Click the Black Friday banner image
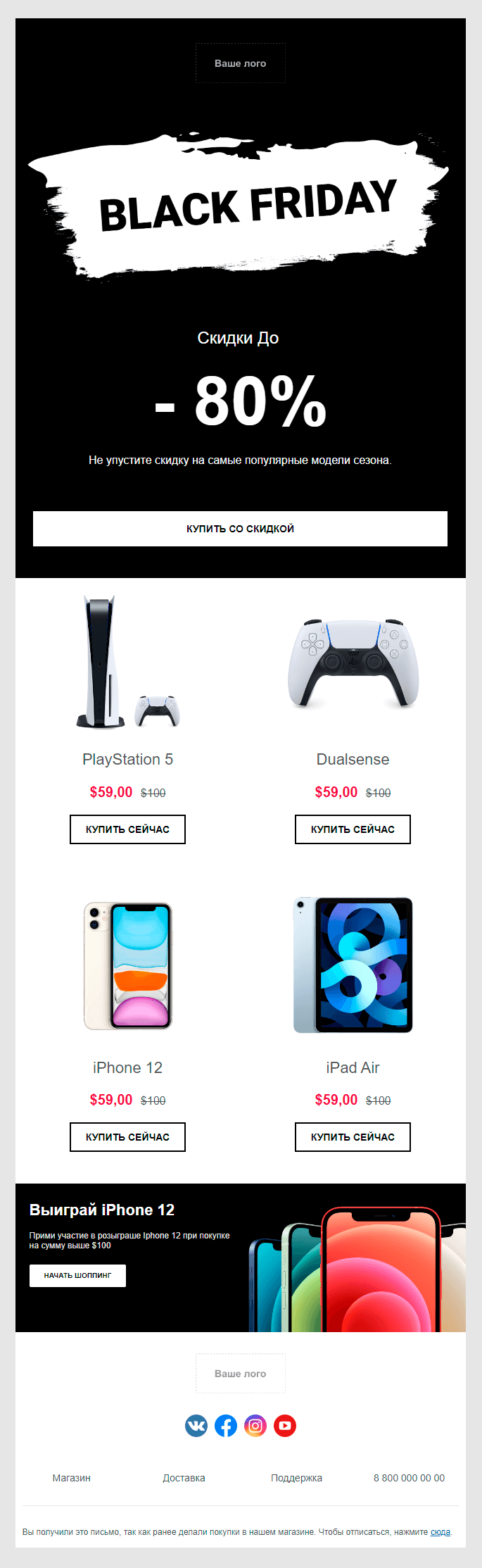 tap(241, 204)
